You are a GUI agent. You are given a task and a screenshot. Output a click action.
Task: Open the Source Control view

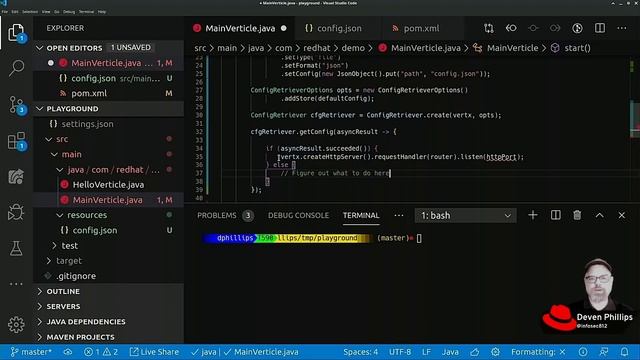[x=16, y=104]
